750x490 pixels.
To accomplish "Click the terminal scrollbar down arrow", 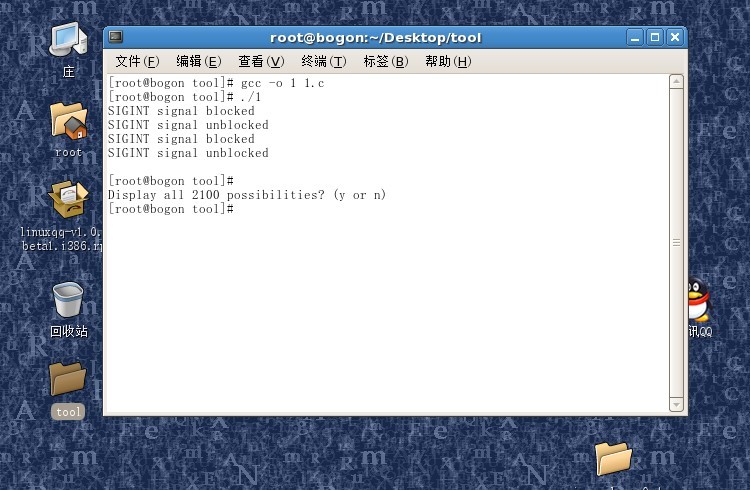I will coord(676,405).
